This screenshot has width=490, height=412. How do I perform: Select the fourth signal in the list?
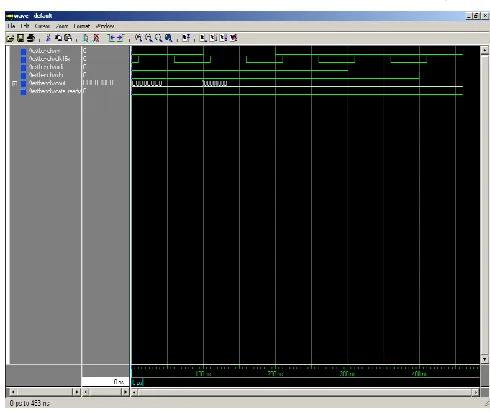pyautogui.click(x=46, y=75)
